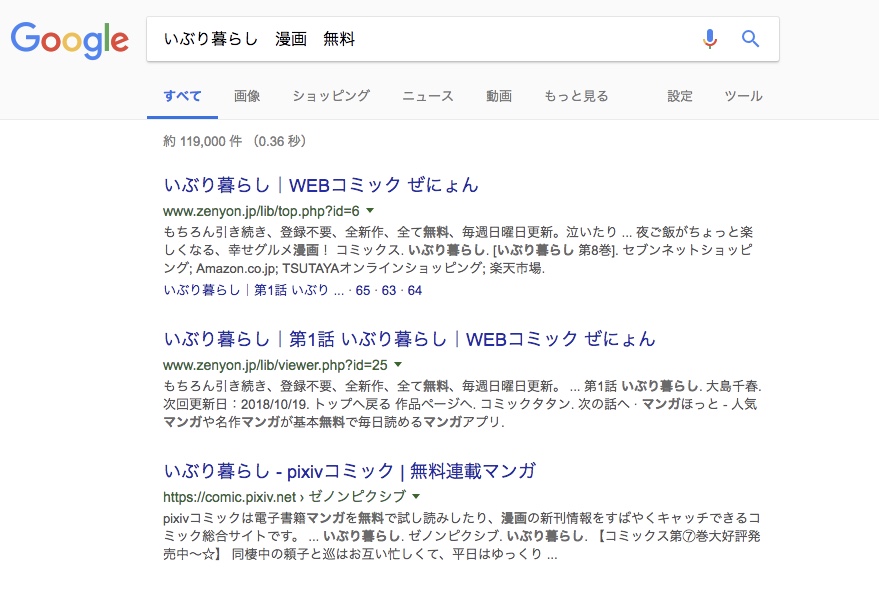
Task: Switch to the 画像 tab
Action: [x=247, y=96]
